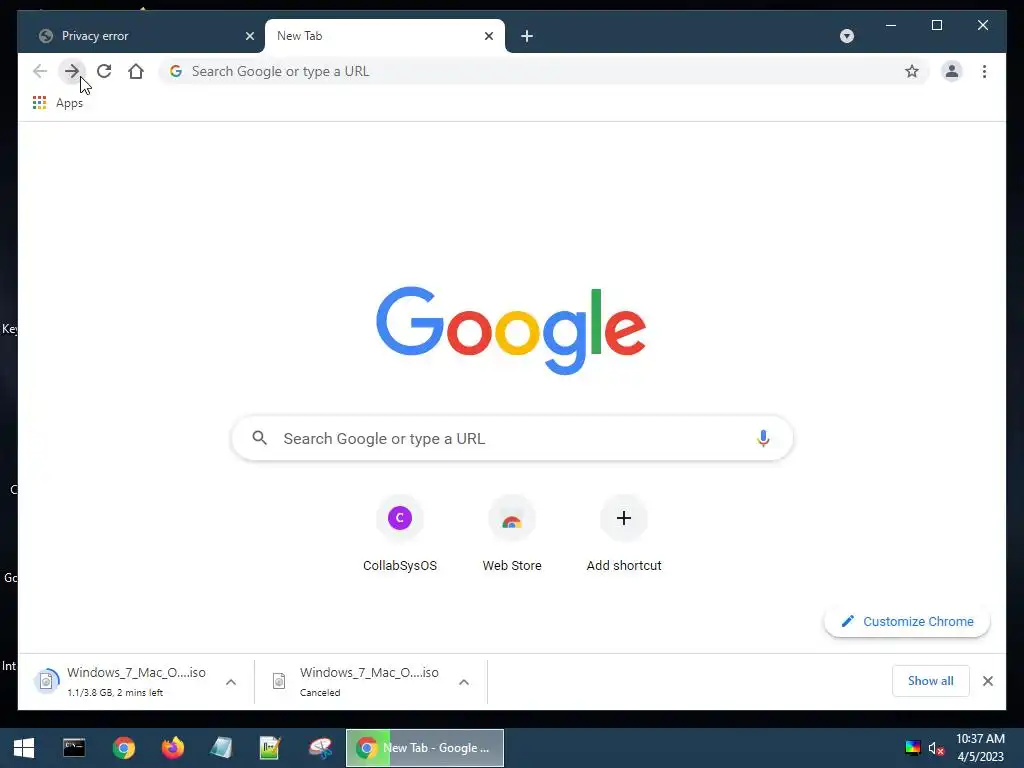Open the Apps shortcut in bookmarks bar
The image size is (1024, 768).
[57, 103]
